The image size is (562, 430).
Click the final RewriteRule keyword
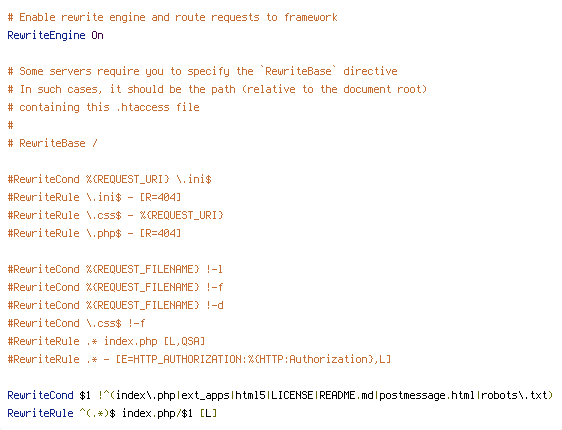click(x=40, y=413)
